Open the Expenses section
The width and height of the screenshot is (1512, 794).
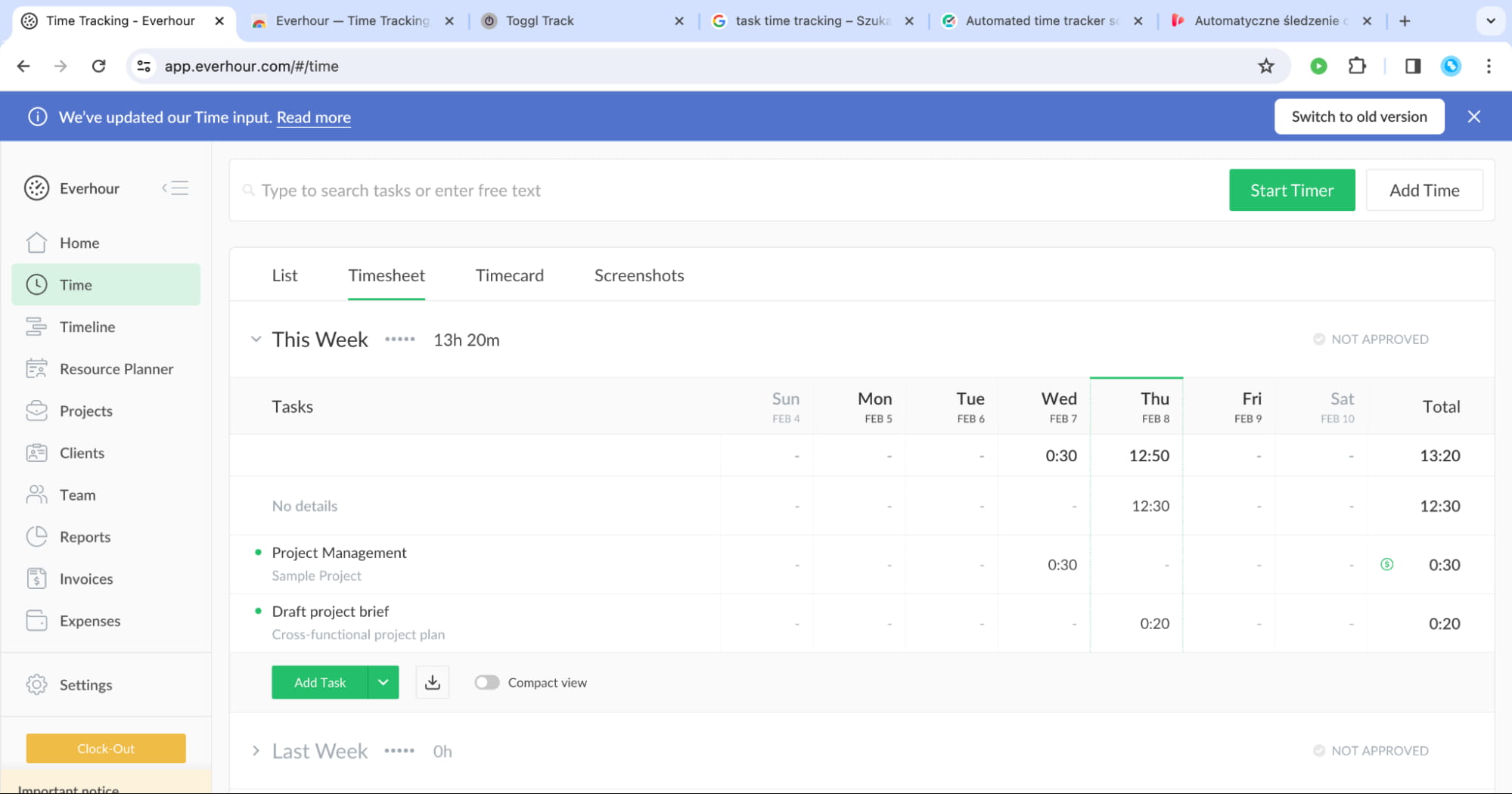[x=90, y=620]
